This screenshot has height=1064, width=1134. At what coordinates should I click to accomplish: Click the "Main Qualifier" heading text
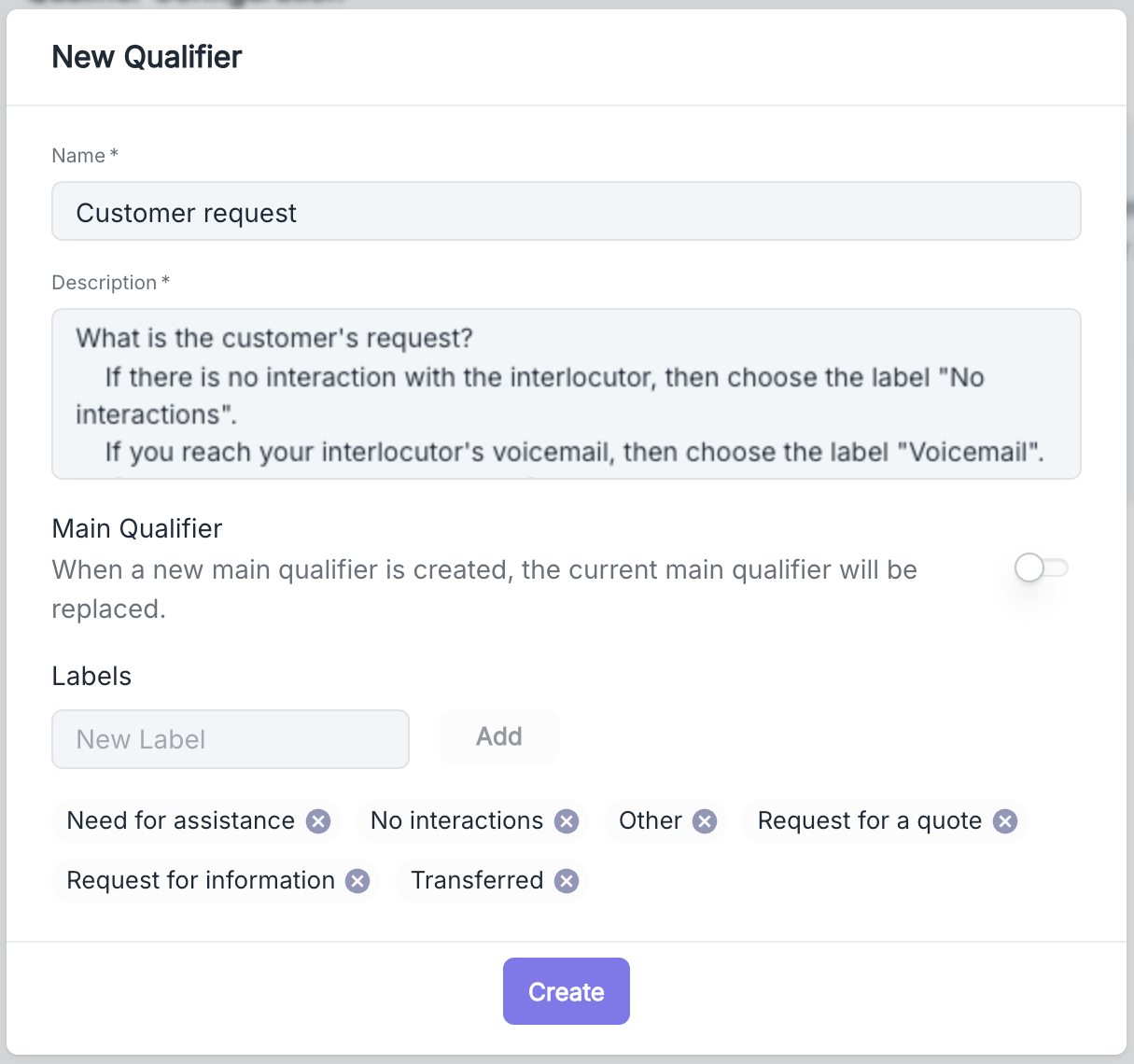pyautogui.click(x=137, y=528)
